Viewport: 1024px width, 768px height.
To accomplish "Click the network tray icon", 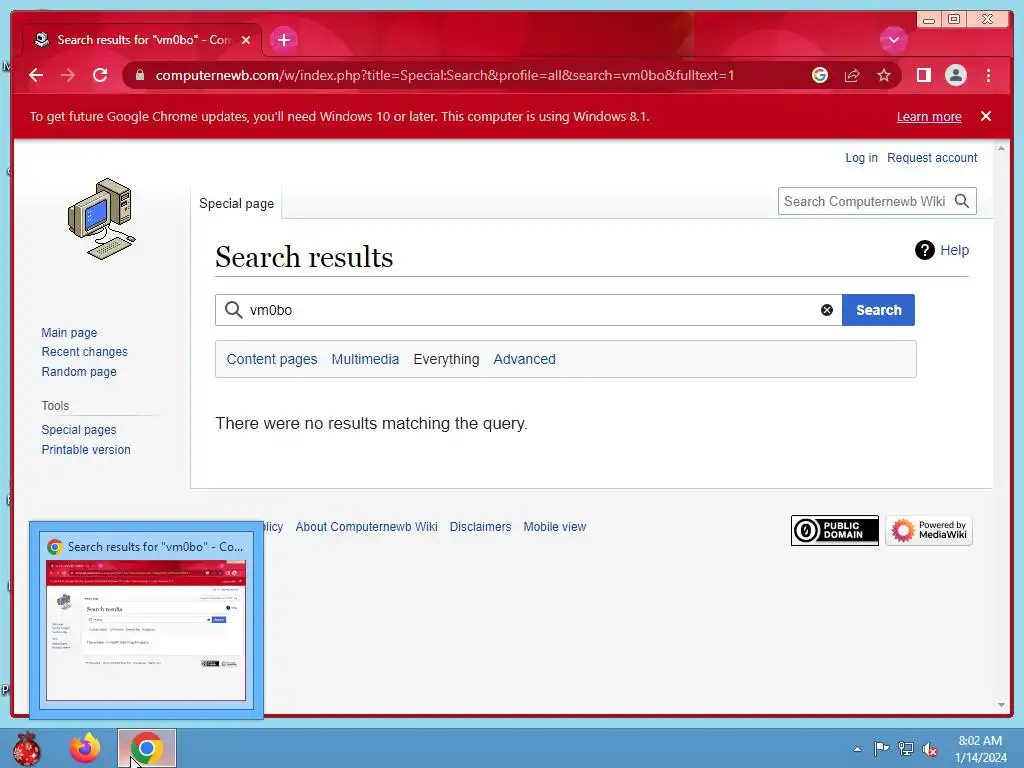I will coord(906,748).
